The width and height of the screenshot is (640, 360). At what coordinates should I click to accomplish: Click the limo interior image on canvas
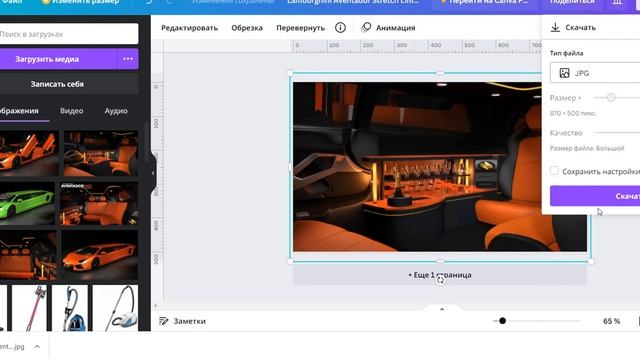417,167
